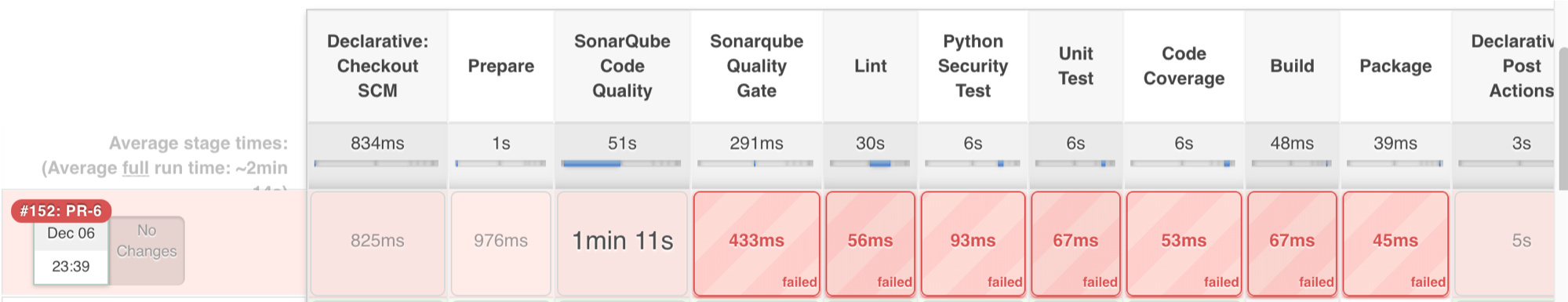Click the SonarQube Code Quality 51s progress bar
1568x302 pixels.
621,163
